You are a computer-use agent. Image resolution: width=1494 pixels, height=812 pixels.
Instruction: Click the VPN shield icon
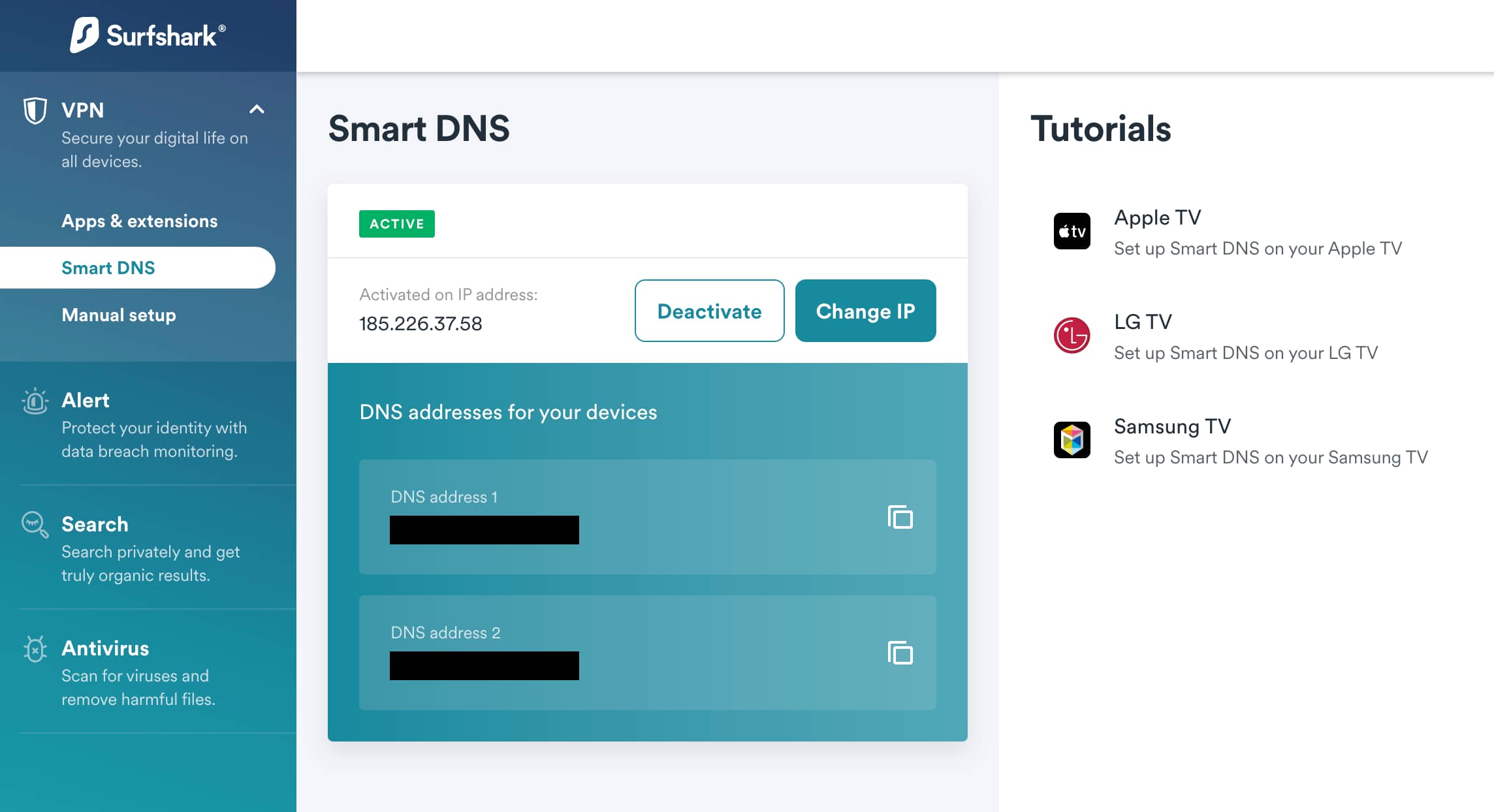(x=35, y=110)
